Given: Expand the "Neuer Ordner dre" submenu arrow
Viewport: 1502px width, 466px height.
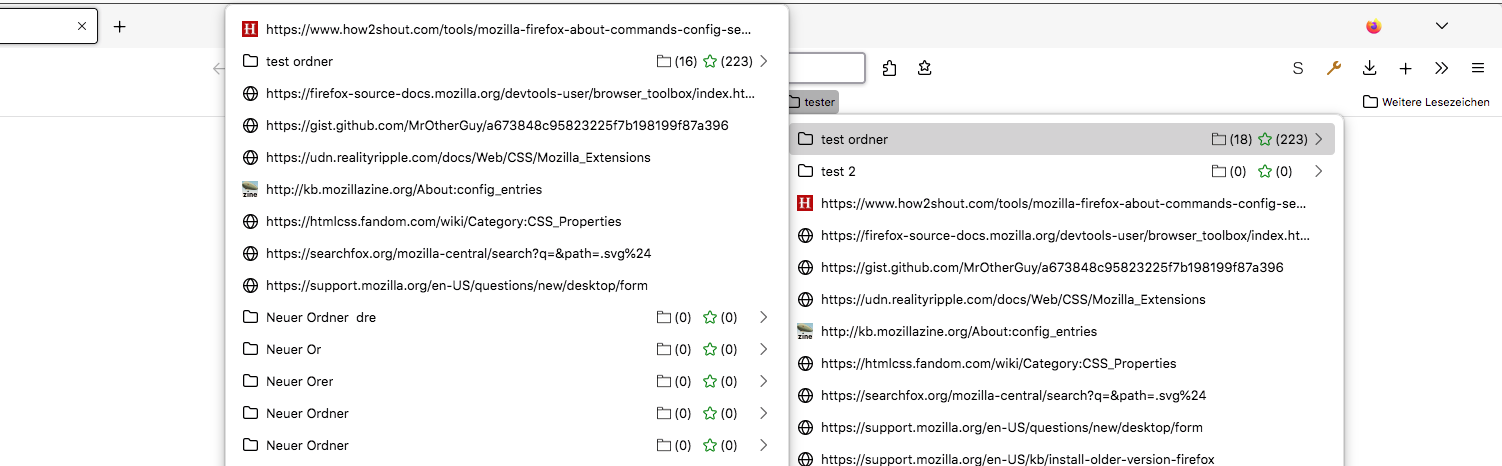Looking at the screenshot, I should pyautogui.click(x=764, y=317).
